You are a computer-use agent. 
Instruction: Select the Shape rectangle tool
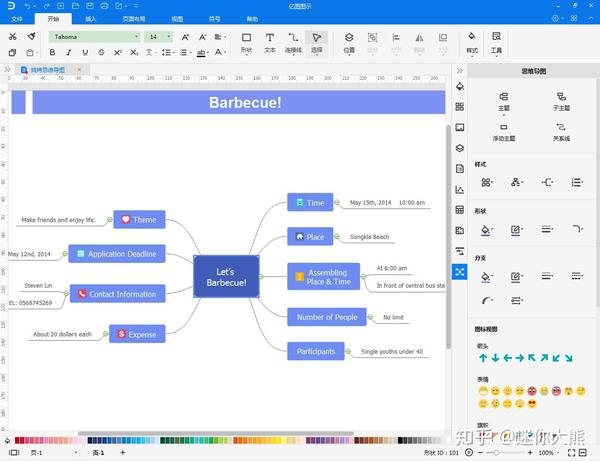tap(246, 42)
